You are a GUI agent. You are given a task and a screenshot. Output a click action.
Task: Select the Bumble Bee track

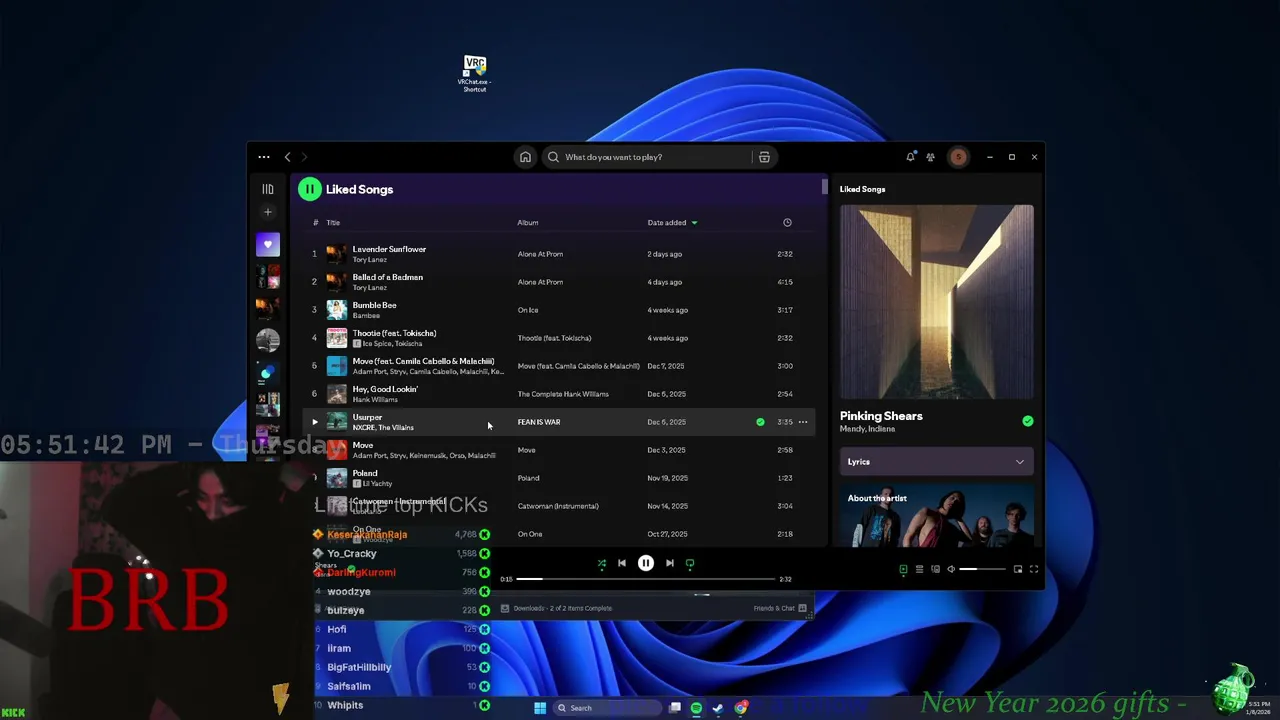(x=560, y=310)
